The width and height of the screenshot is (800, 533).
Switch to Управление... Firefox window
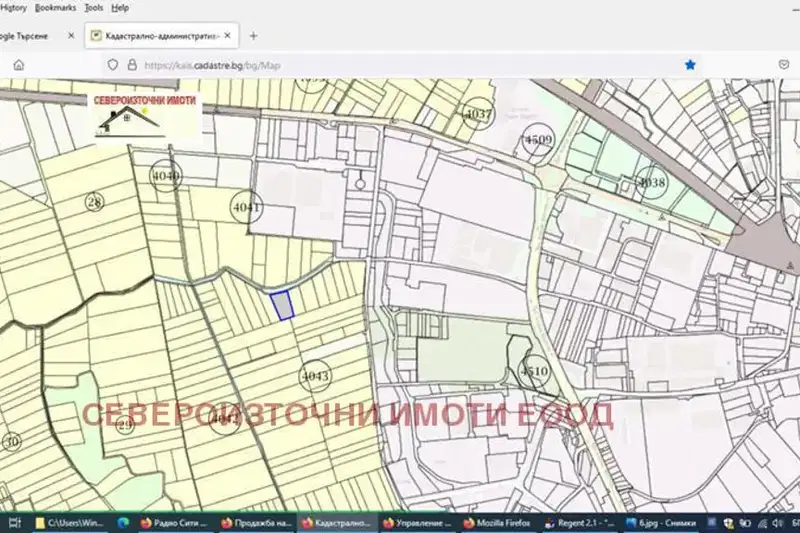point(418,523)
